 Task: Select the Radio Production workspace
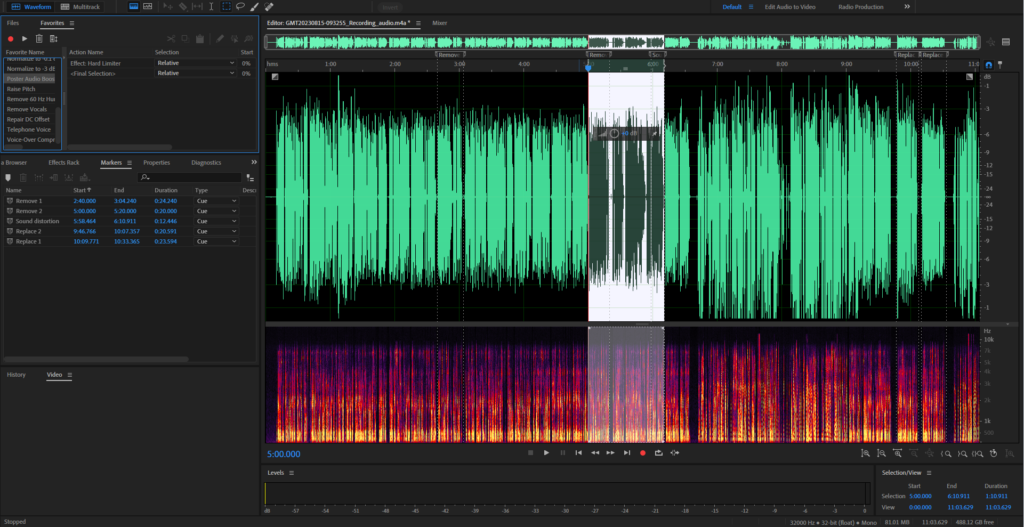click(859, 7)
